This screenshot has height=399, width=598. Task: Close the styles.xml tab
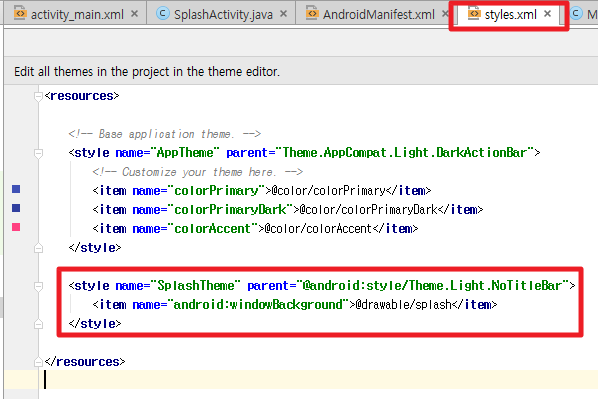click(x=548, y=14)
